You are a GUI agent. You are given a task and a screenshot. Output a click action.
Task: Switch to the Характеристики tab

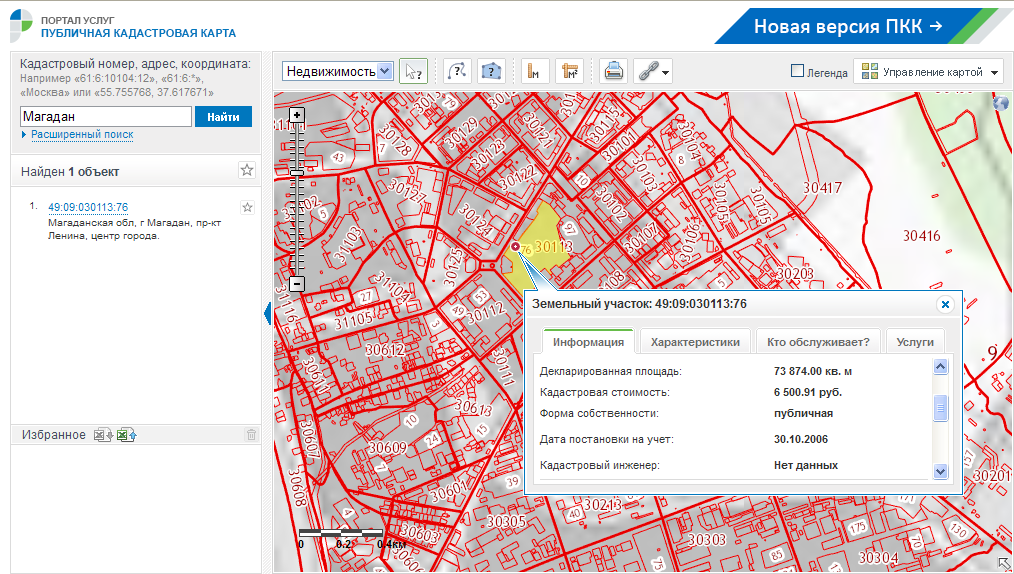(x=695, y=342)
